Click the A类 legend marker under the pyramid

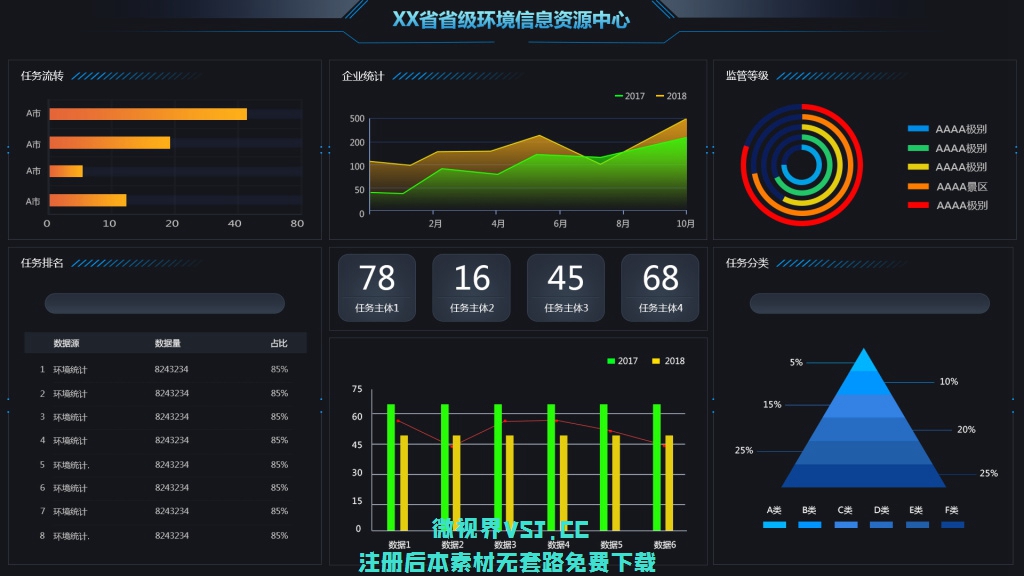(x=775, y=524)
